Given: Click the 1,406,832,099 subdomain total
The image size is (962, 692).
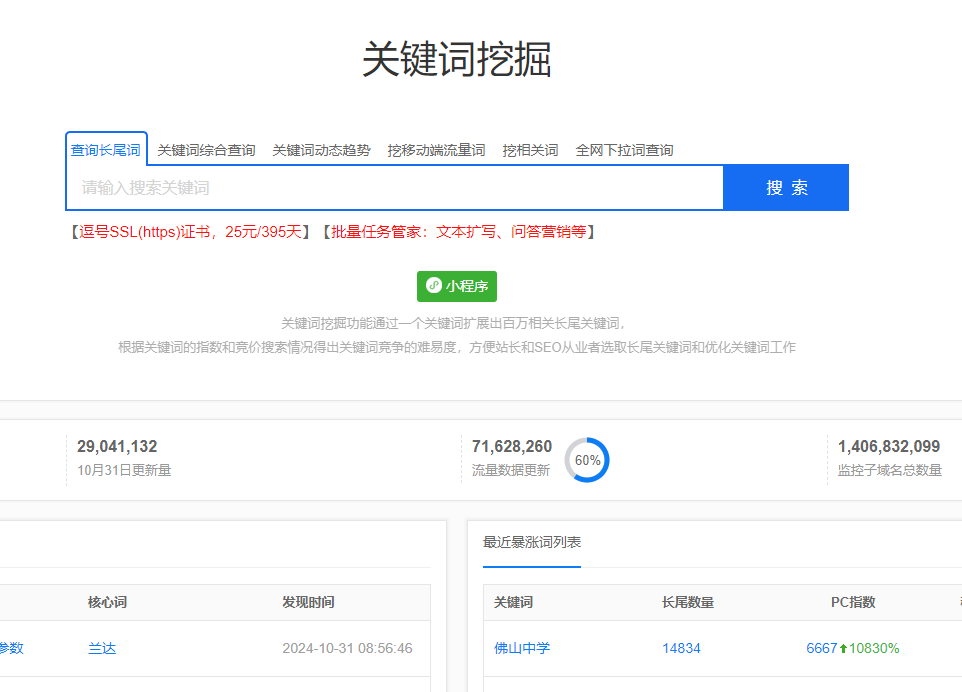Looking at the screenshot, I should tap(889, 447).
